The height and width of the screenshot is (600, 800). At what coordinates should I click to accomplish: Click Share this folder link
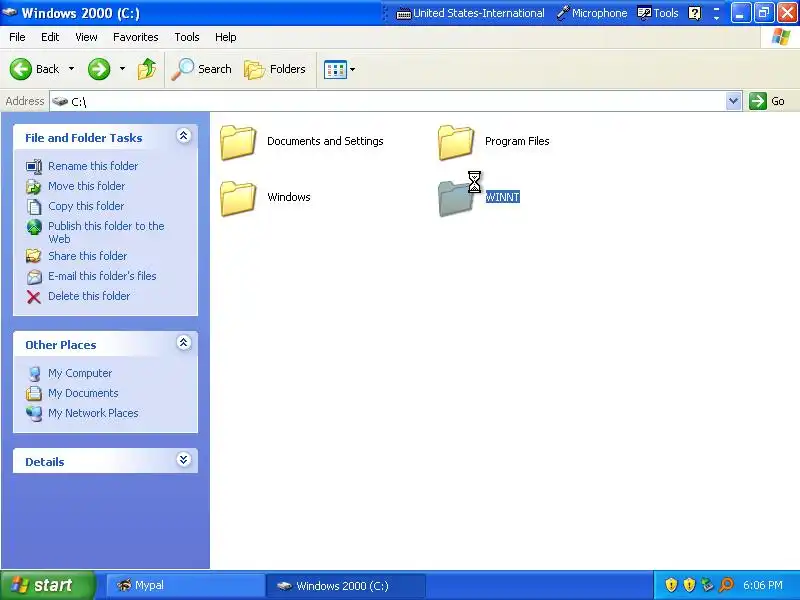point(87,256)
